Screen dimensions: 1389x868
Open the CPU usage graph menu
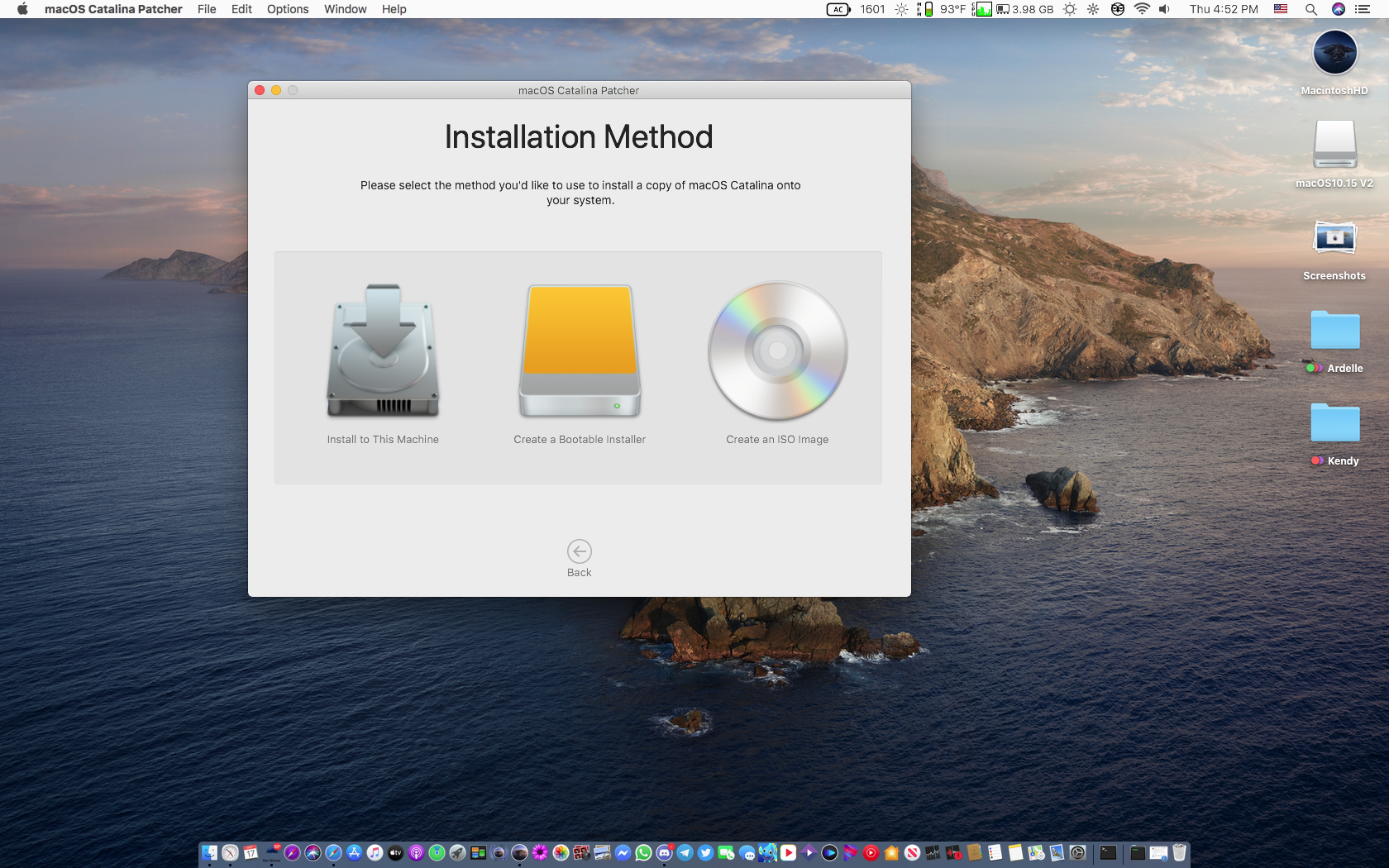coord(982,9)
